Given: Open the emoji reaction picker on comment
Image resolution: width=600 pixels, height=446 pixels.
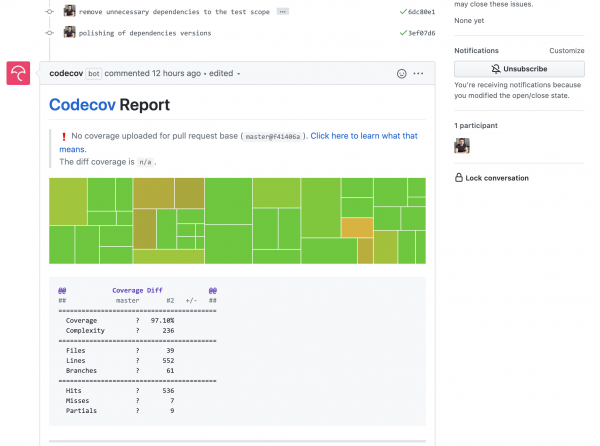Looking at the screenshot, I should (402, 73).
